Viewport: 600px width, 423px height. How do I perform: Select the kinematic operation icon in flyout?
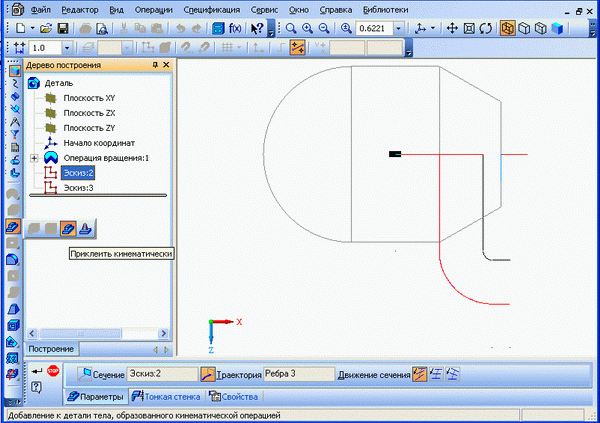point(68,228)
